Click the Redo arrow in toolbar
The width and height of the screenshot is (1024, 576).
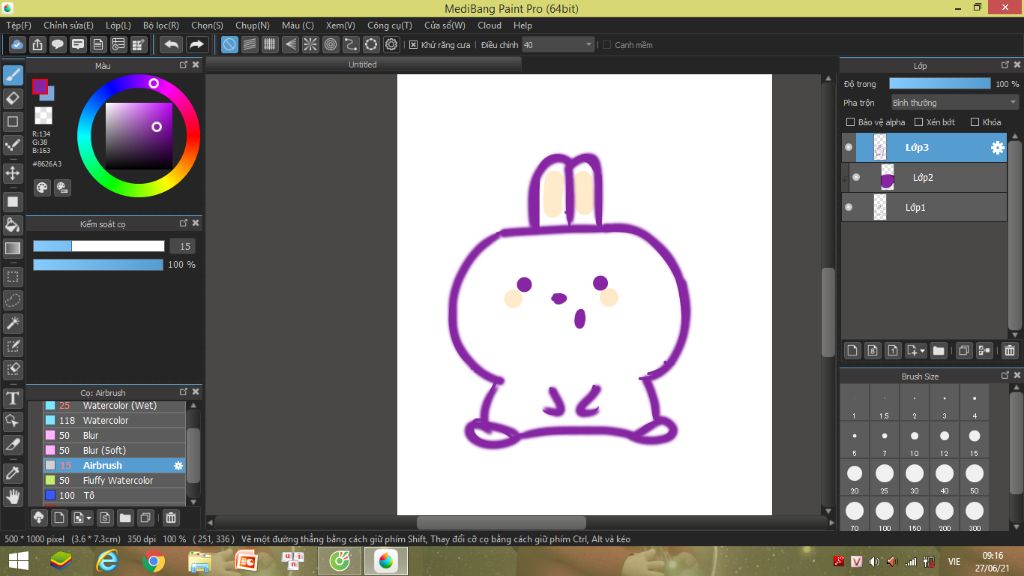pyautogui.click(x=196, y=44)
